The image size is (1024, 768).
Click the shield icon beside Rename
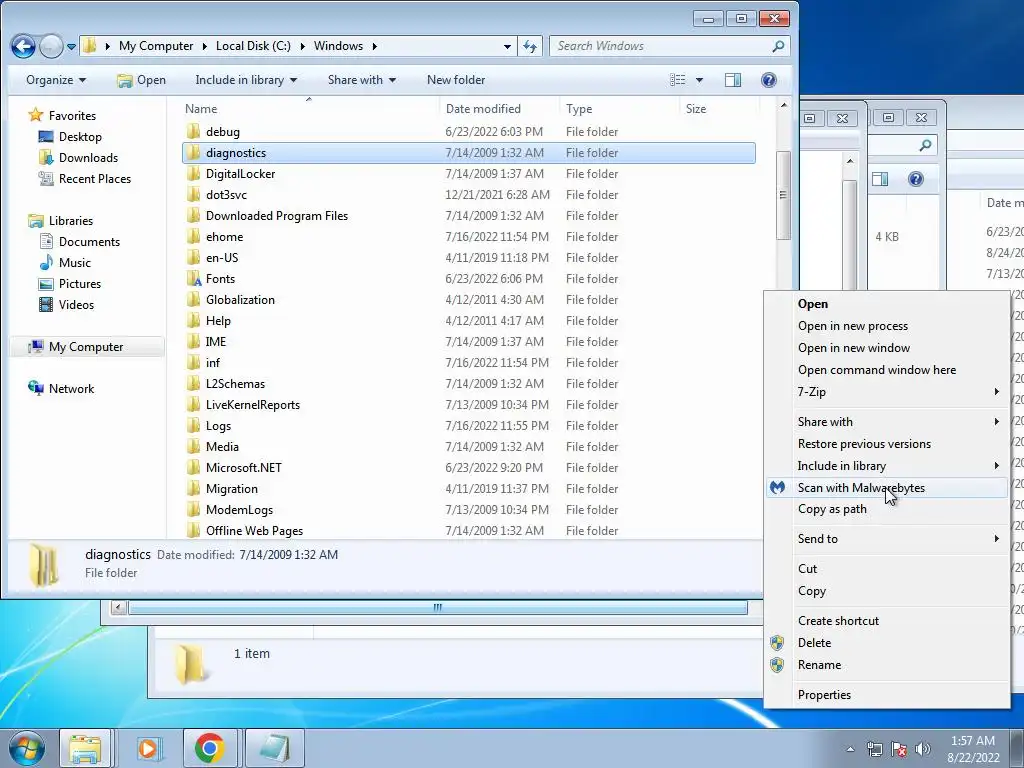(x=776, y=665)
